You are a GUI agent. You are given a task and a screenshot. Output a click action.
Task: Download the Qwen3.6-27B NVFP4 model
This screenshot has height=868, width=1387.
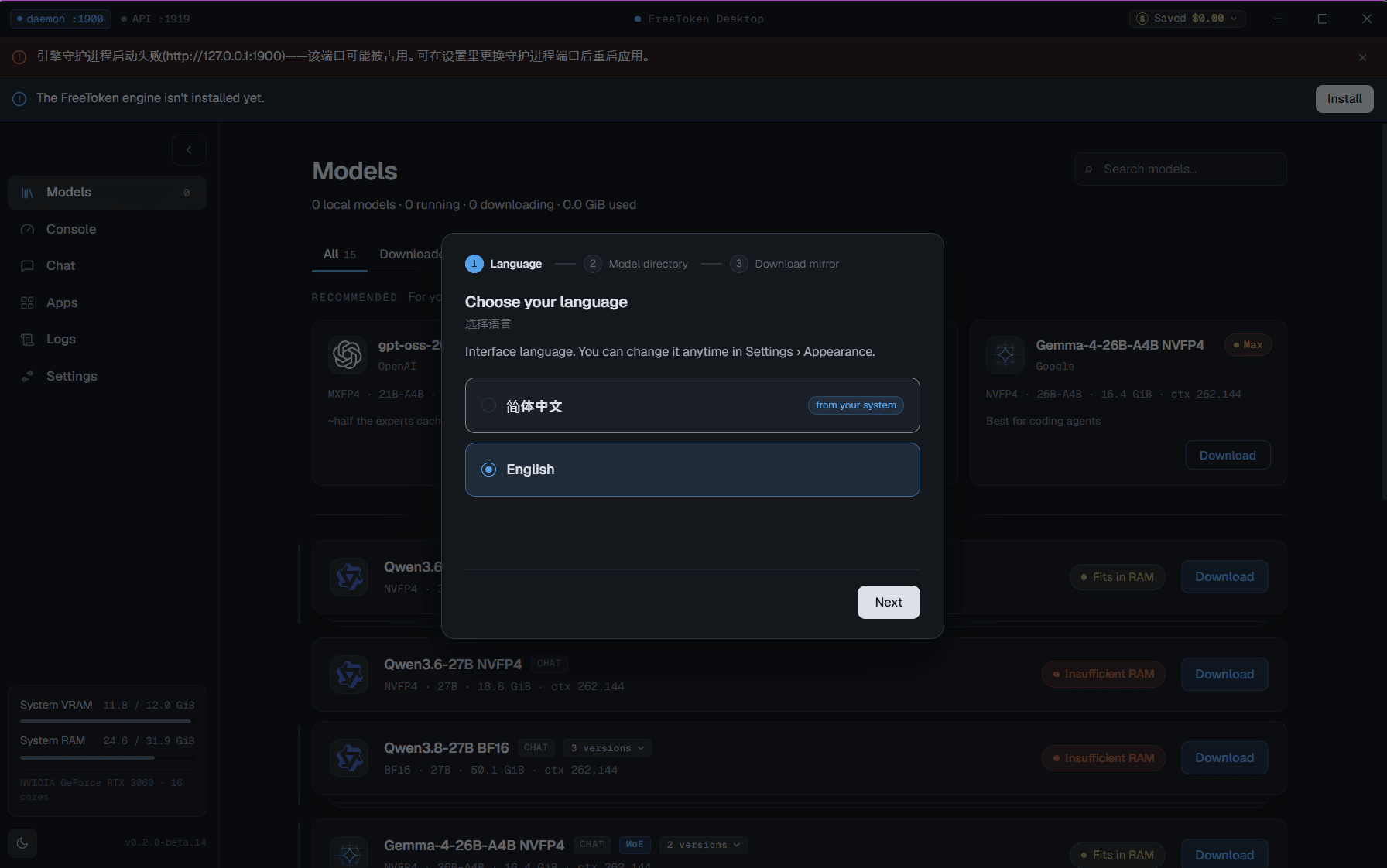pos(1224,675)
